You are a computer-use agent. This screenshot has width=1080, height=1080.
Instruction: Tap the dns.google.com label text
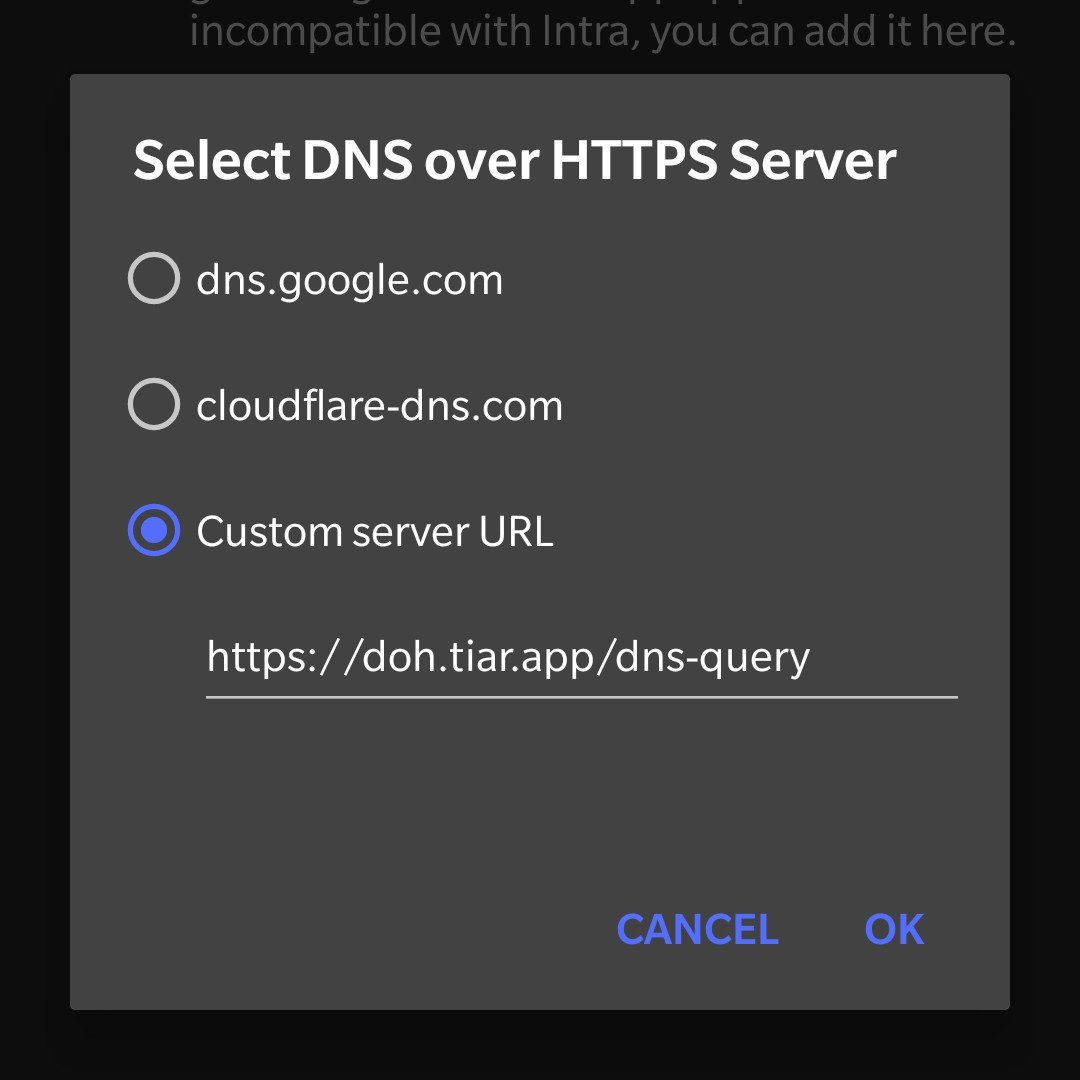pos(349,280)
